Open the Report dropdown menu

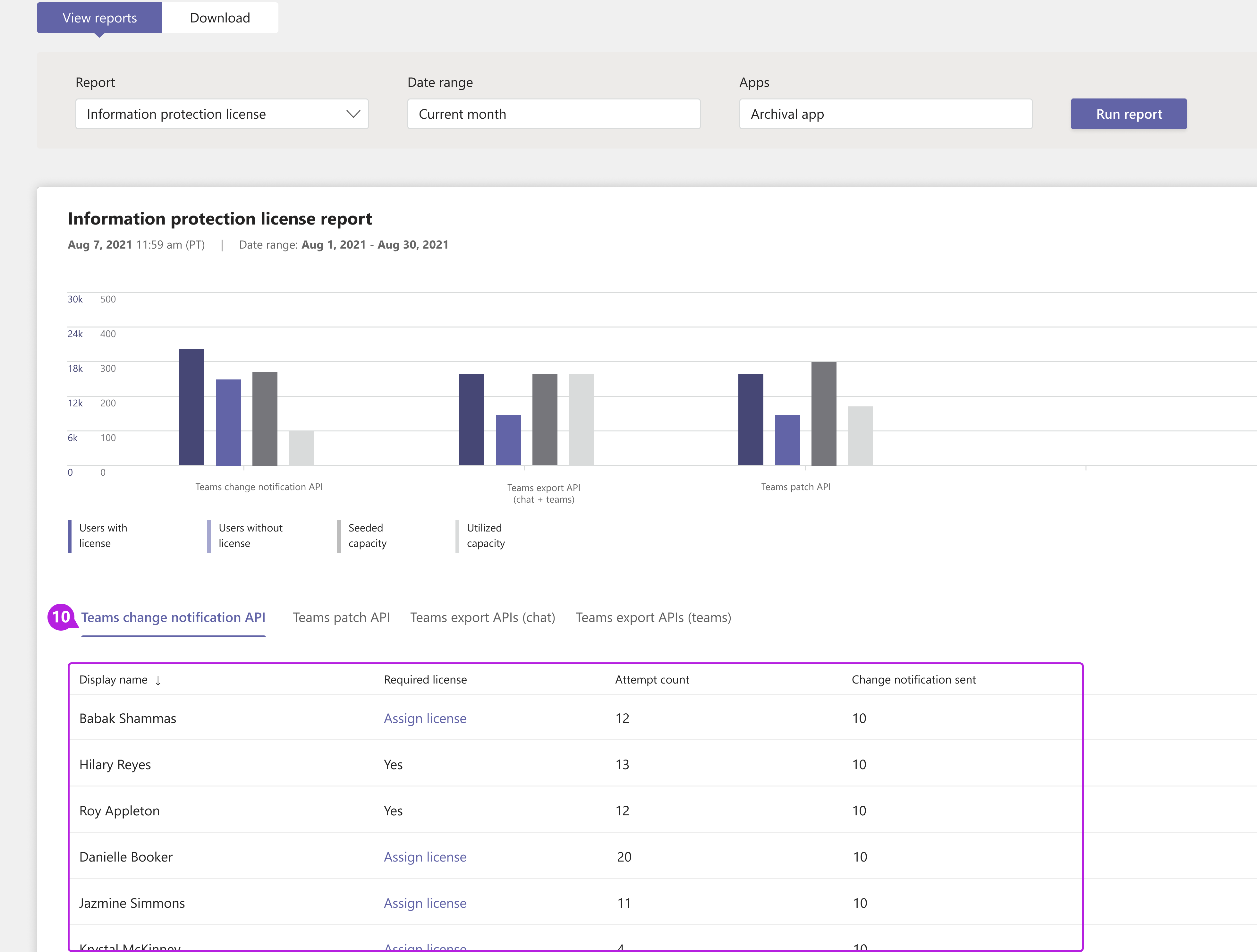pyautogui.click(x=220, y=113)
